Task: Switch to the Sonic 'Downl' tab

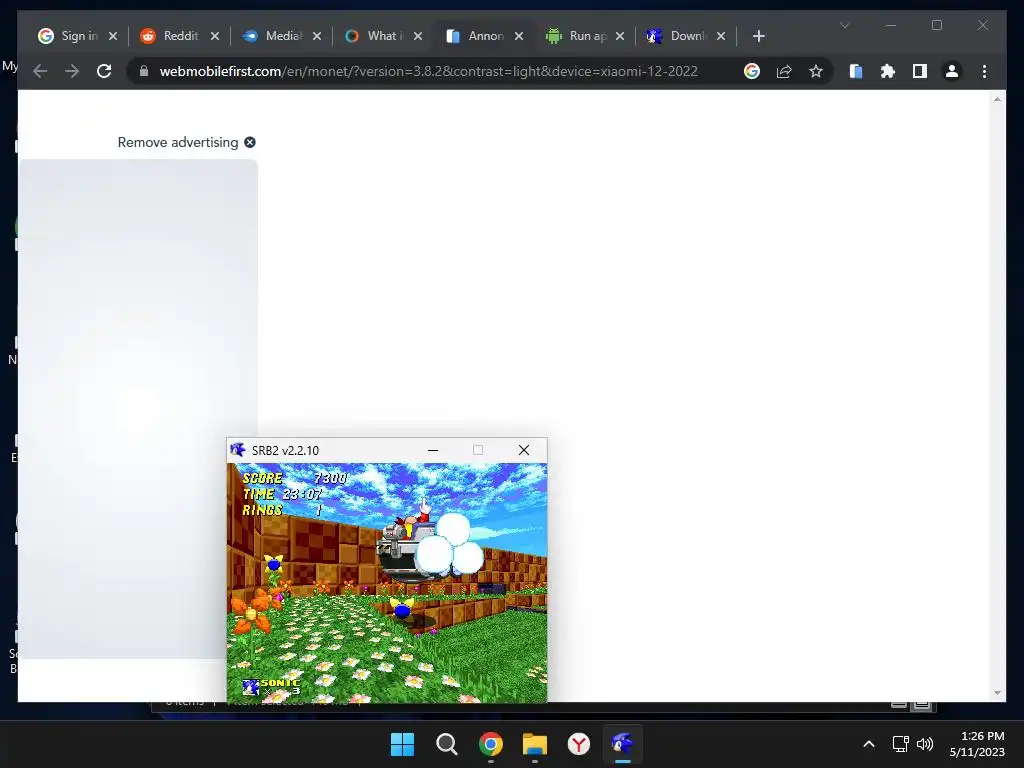Action: point(679,36)
